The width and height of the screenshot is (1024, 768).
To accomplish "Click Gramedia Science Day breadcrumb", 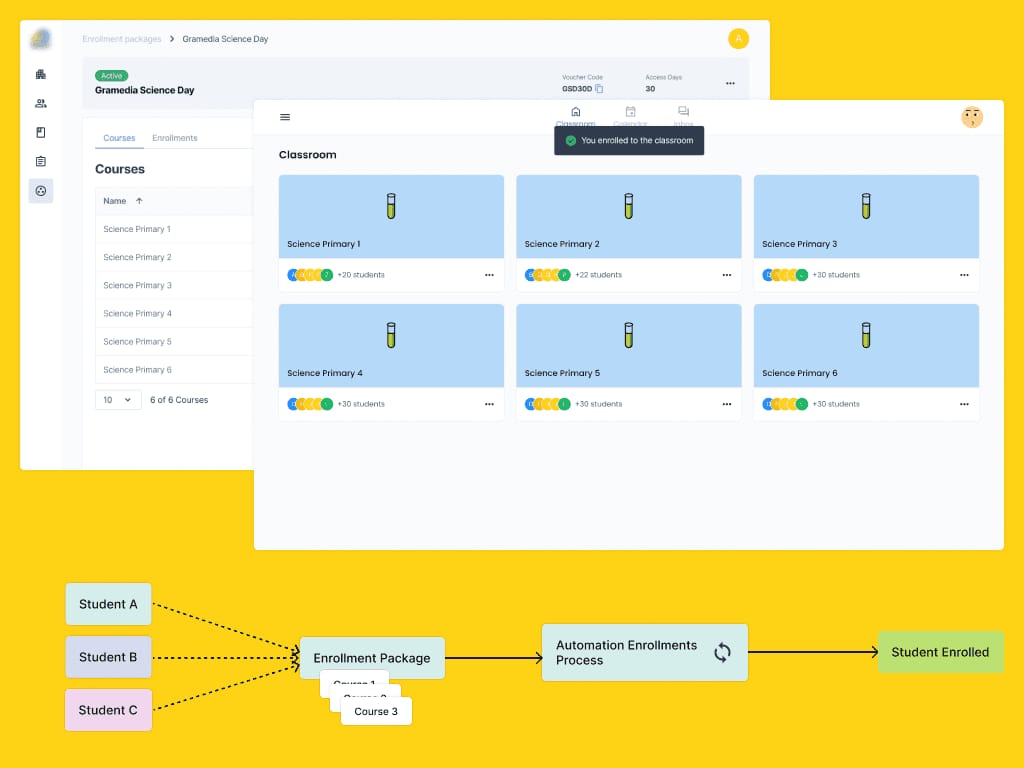I will (x=225, y=39).
